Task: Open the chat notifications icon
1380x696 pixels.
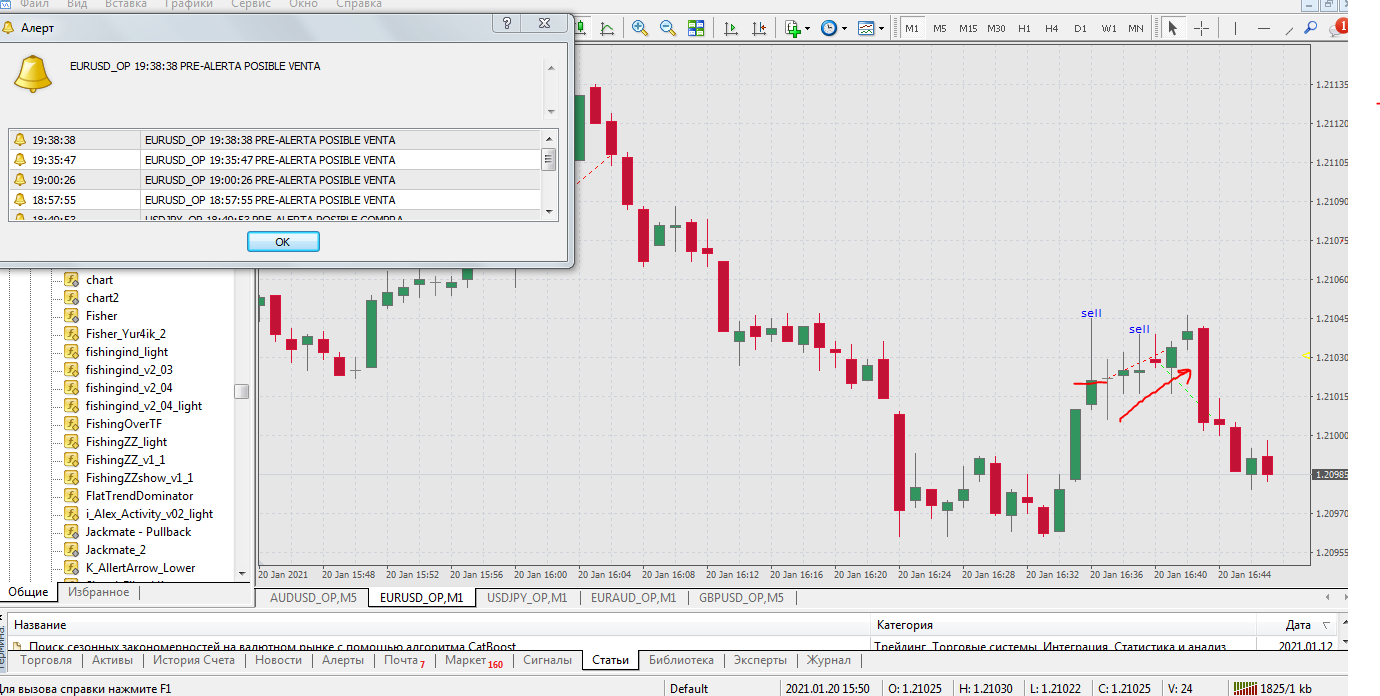Action: [1338, 28]
